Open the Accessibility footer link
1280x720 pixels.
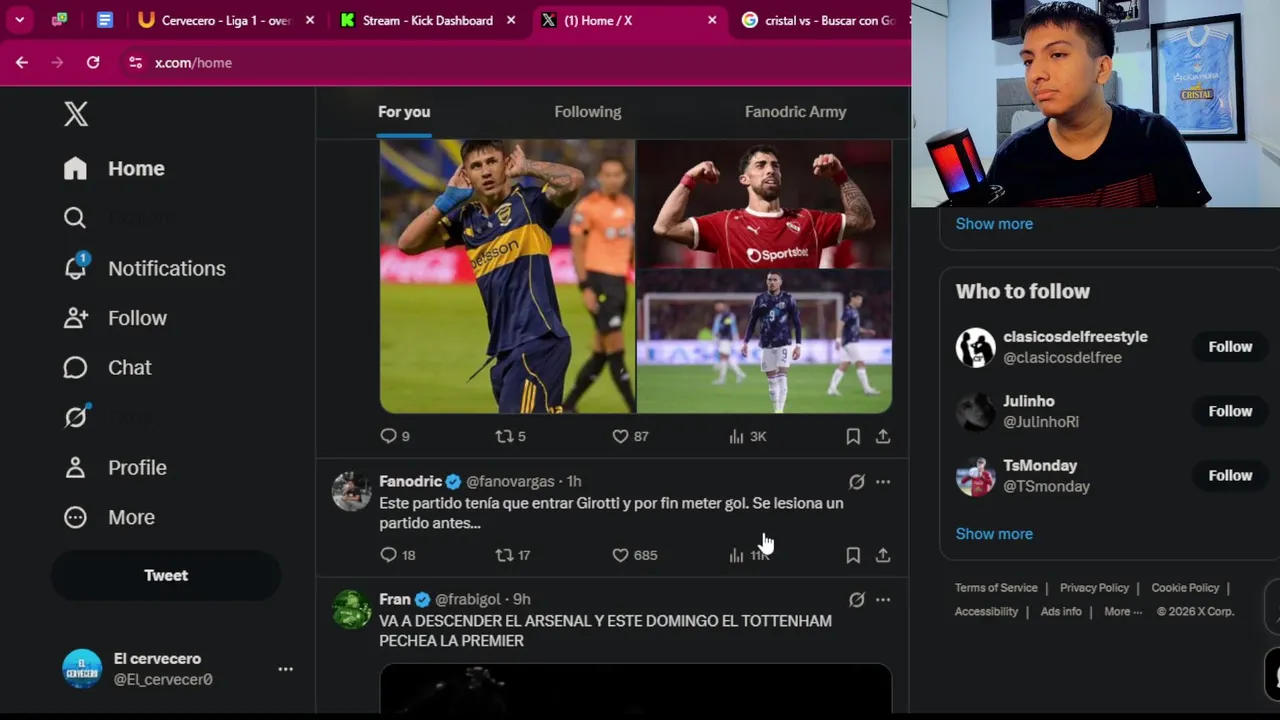pyautogui.click(x=986, y=612)
